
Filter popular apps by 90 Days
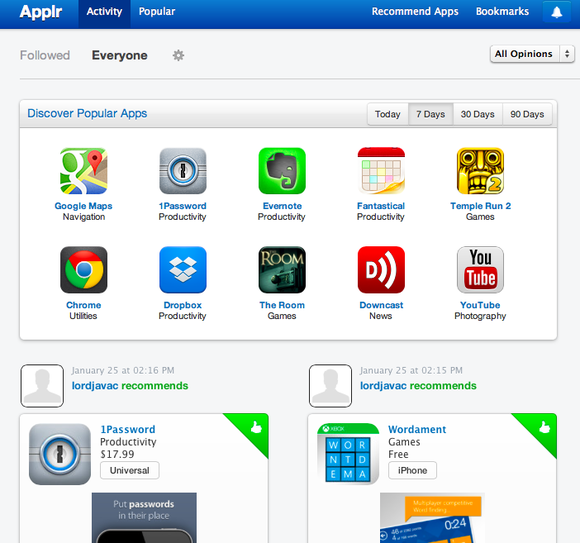coord(527,114)
